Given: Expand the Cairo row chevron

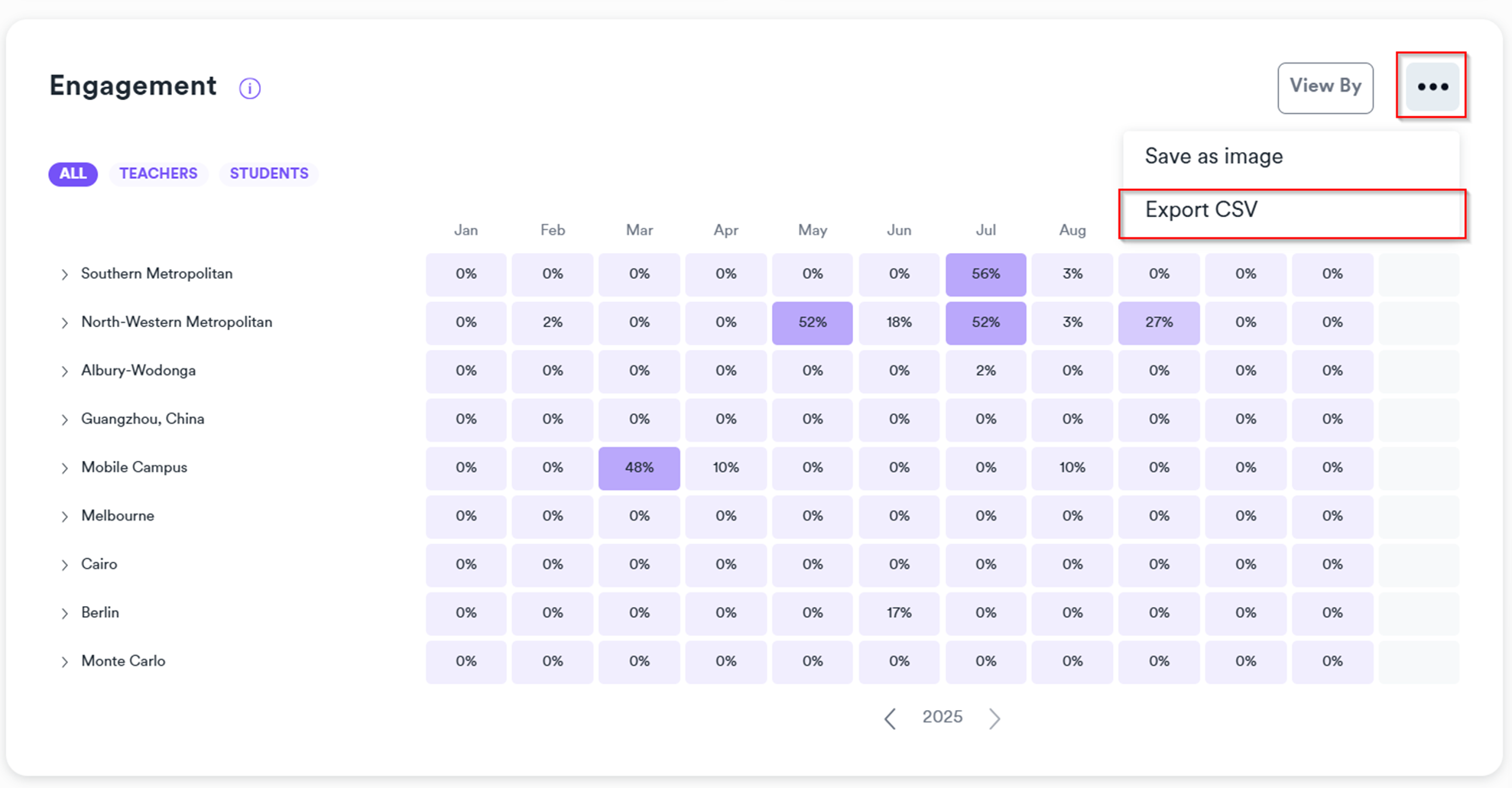Looking at the screenshot, I should tap(65, 566).
